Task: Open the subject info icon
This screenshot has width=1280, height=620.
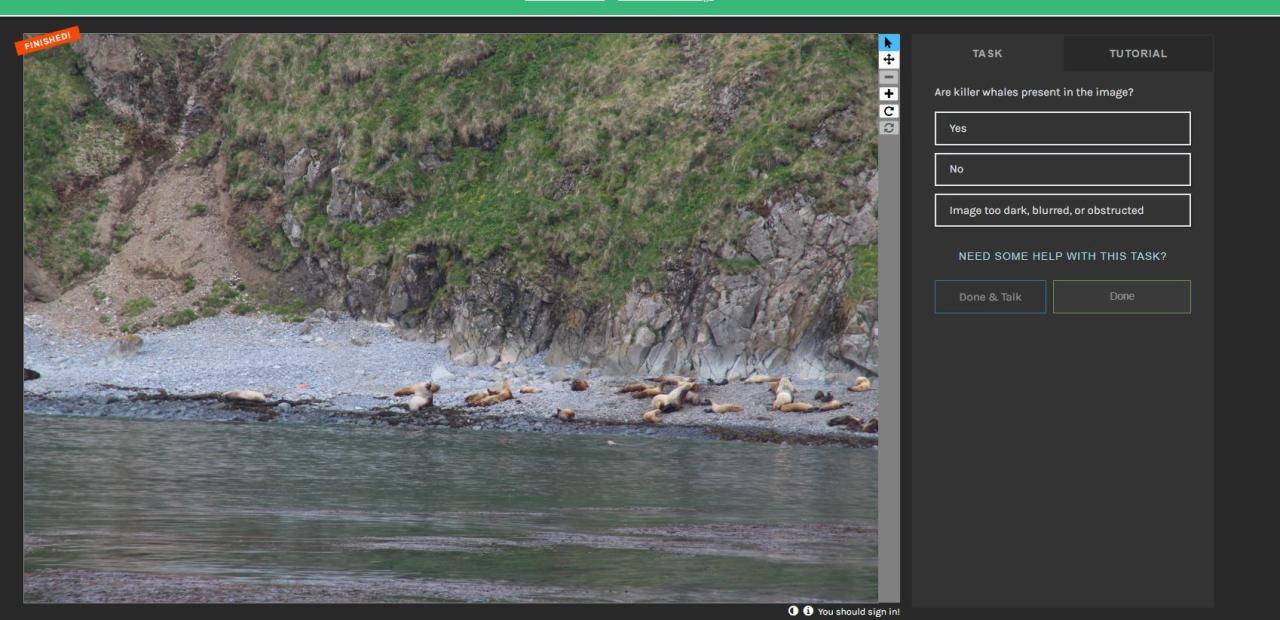Action: click(x=808, y=611)
